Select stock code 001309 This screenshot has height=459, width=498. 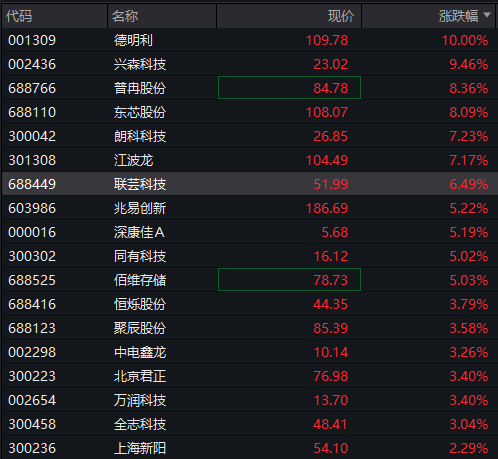tap(32, 40)
